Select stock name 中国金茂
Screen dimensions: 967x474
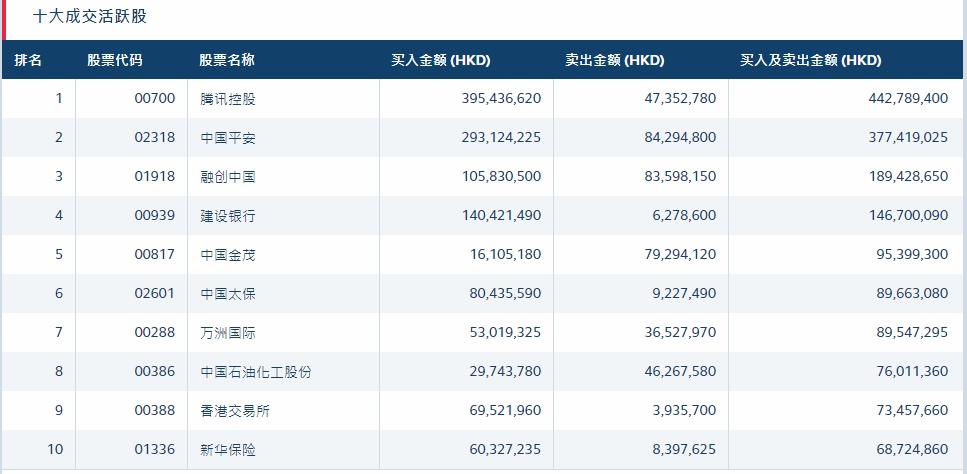point(228,255)
